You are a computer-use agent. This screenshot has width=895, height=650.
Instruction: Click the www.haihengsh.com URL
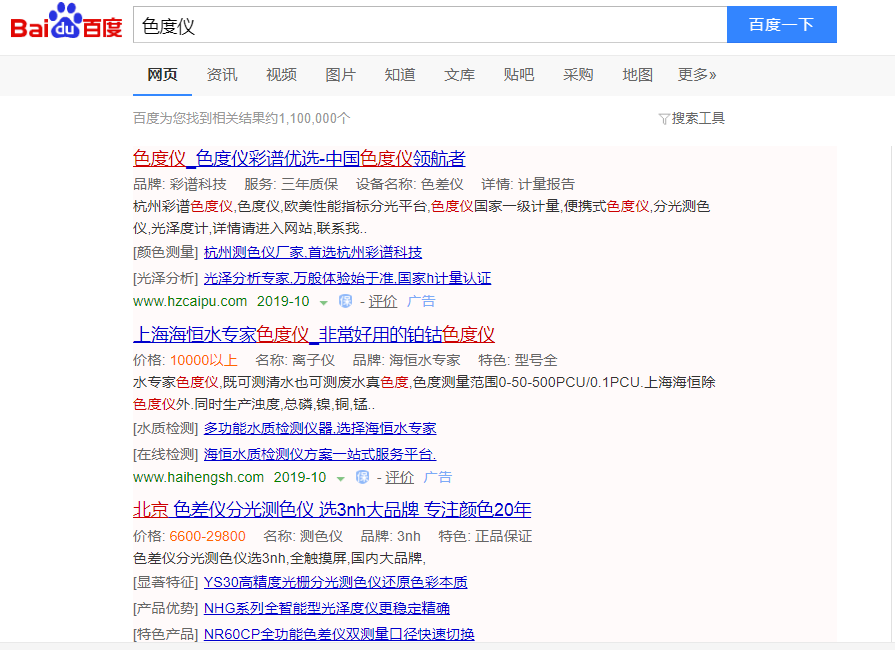pos(199,477)
